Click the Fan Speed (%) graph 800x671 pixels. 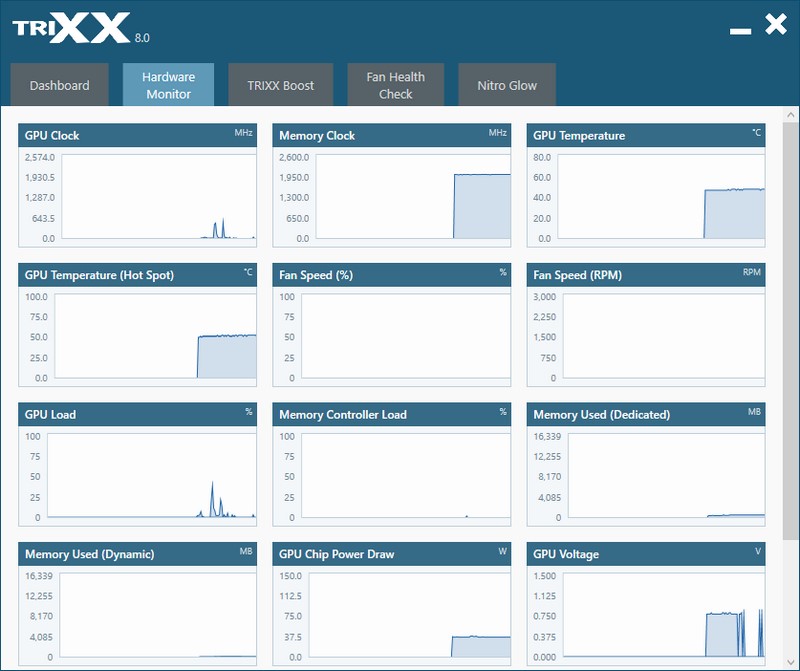pyautogui.click(x=406, y=336)
